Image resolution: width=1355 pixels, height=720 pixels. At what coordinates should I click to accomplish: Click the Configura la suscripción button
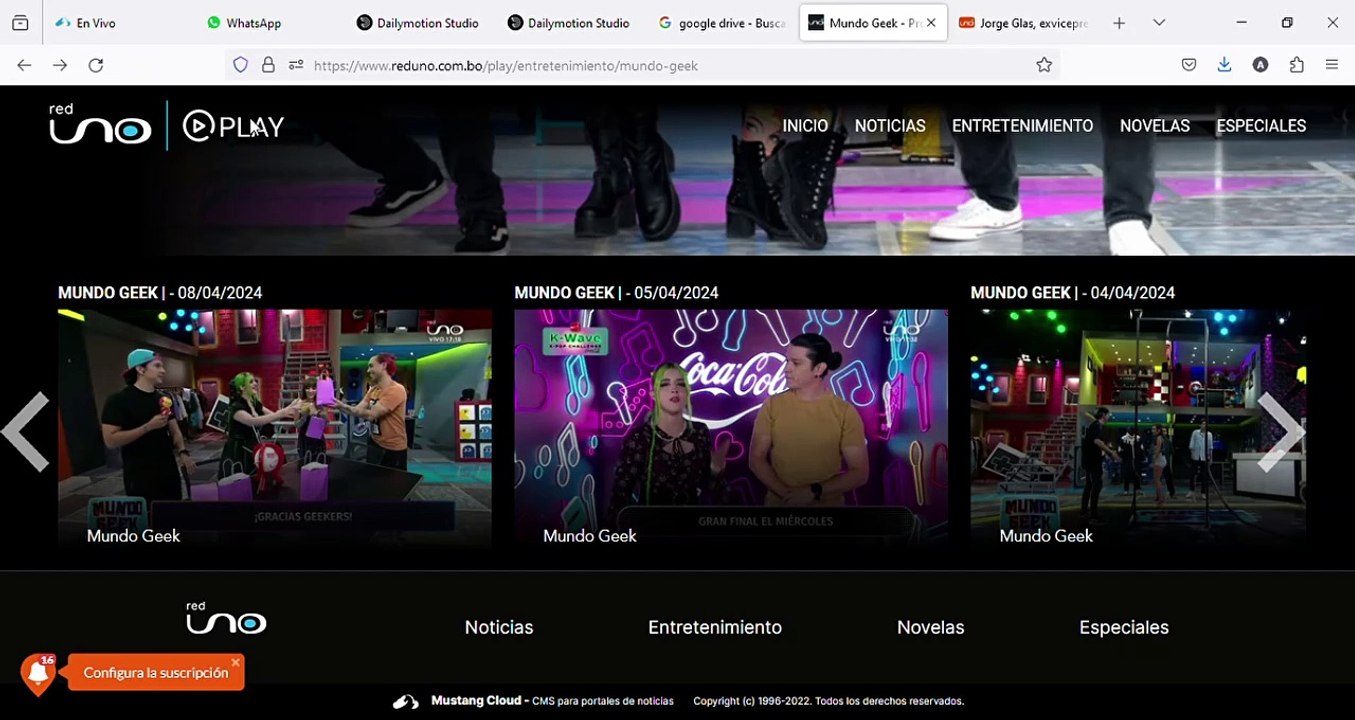156,673
